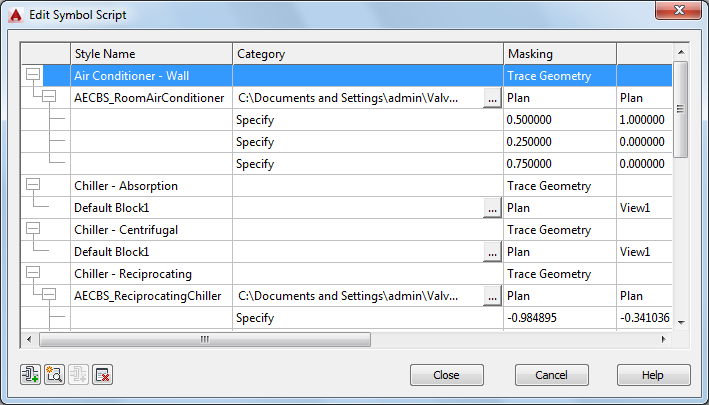Click the Masking column header
This screenshot has height=405, width=709.
click(559, 53)
